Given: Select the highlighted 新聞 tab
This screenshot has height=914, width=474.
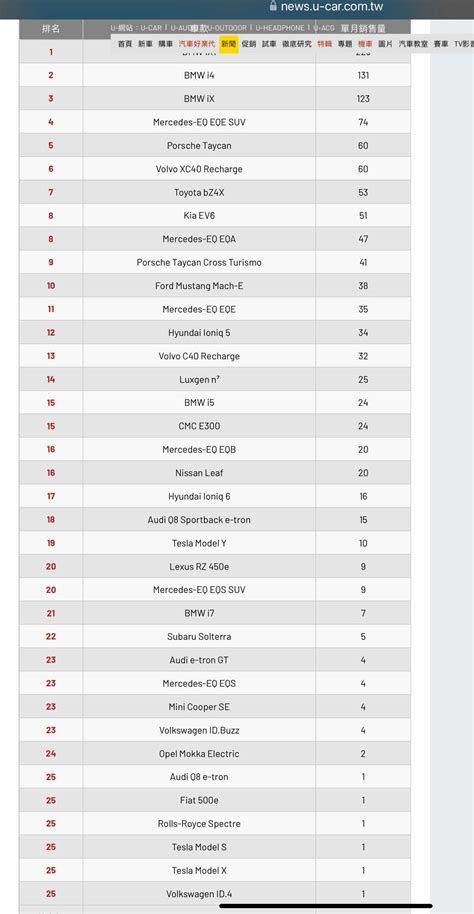Looking at the screenshot, I should [229, 44].
